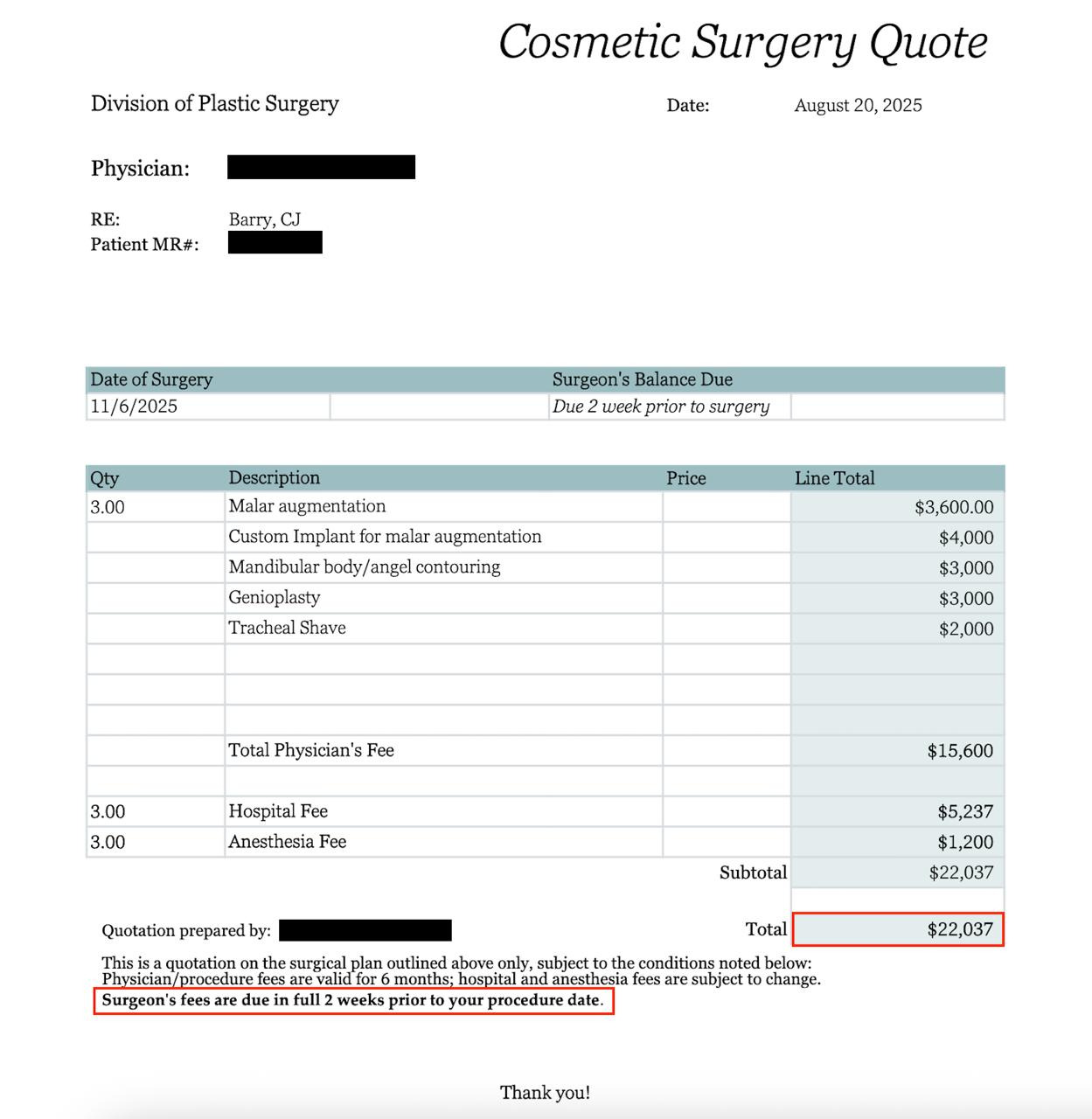Click the Line Total column header
This screenshot has width=1092, height=1119.
click(x=834, y=478)
